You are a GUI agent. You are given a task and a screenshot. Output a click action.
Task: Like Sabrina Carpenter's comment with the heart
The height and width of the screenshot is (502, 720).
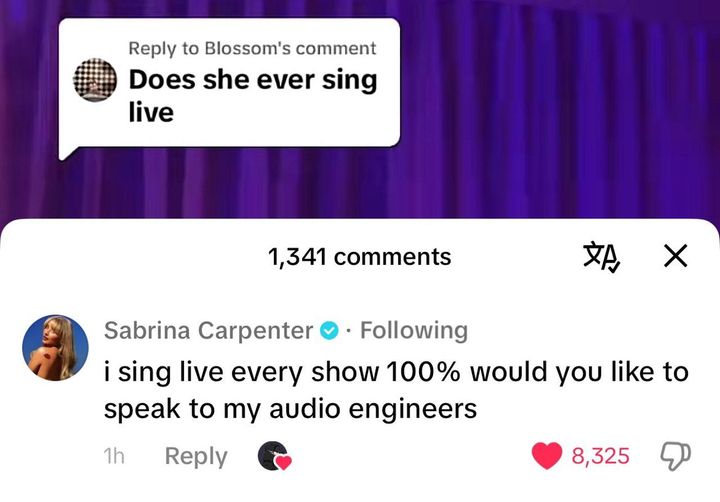pos(546,456)
